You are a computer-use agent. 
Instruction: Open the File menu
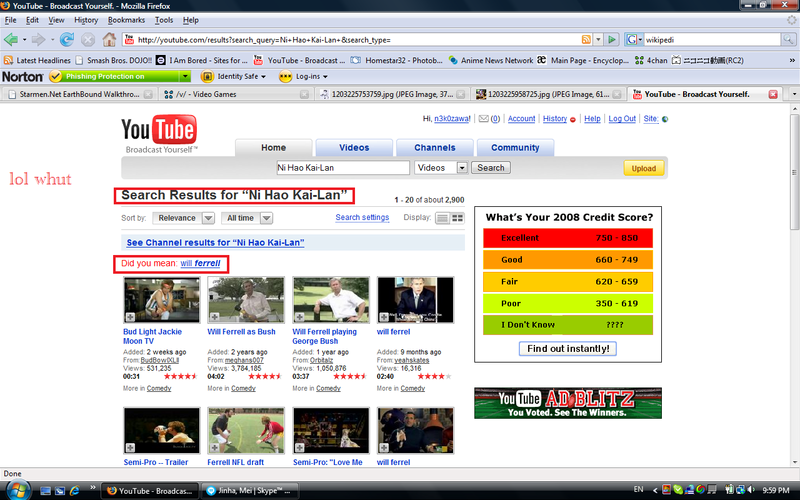point(10,20)
